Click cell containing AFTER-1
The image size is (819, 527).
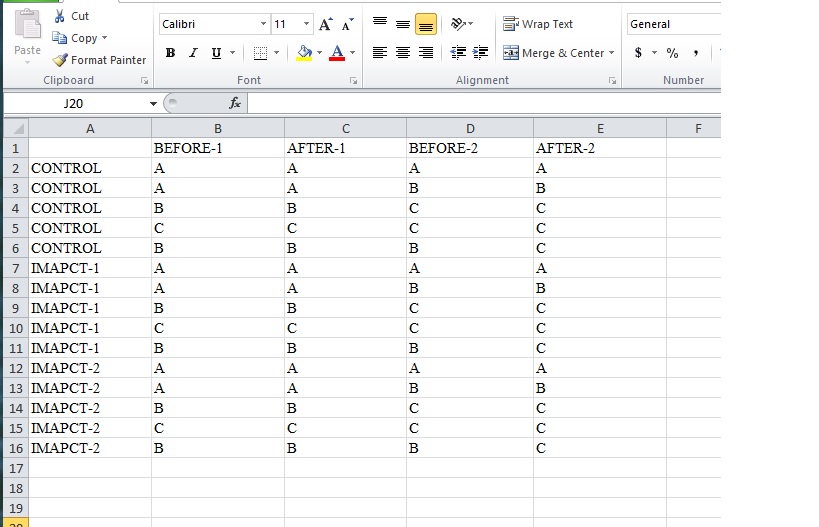pyautogui.click(x=345, y=148)
